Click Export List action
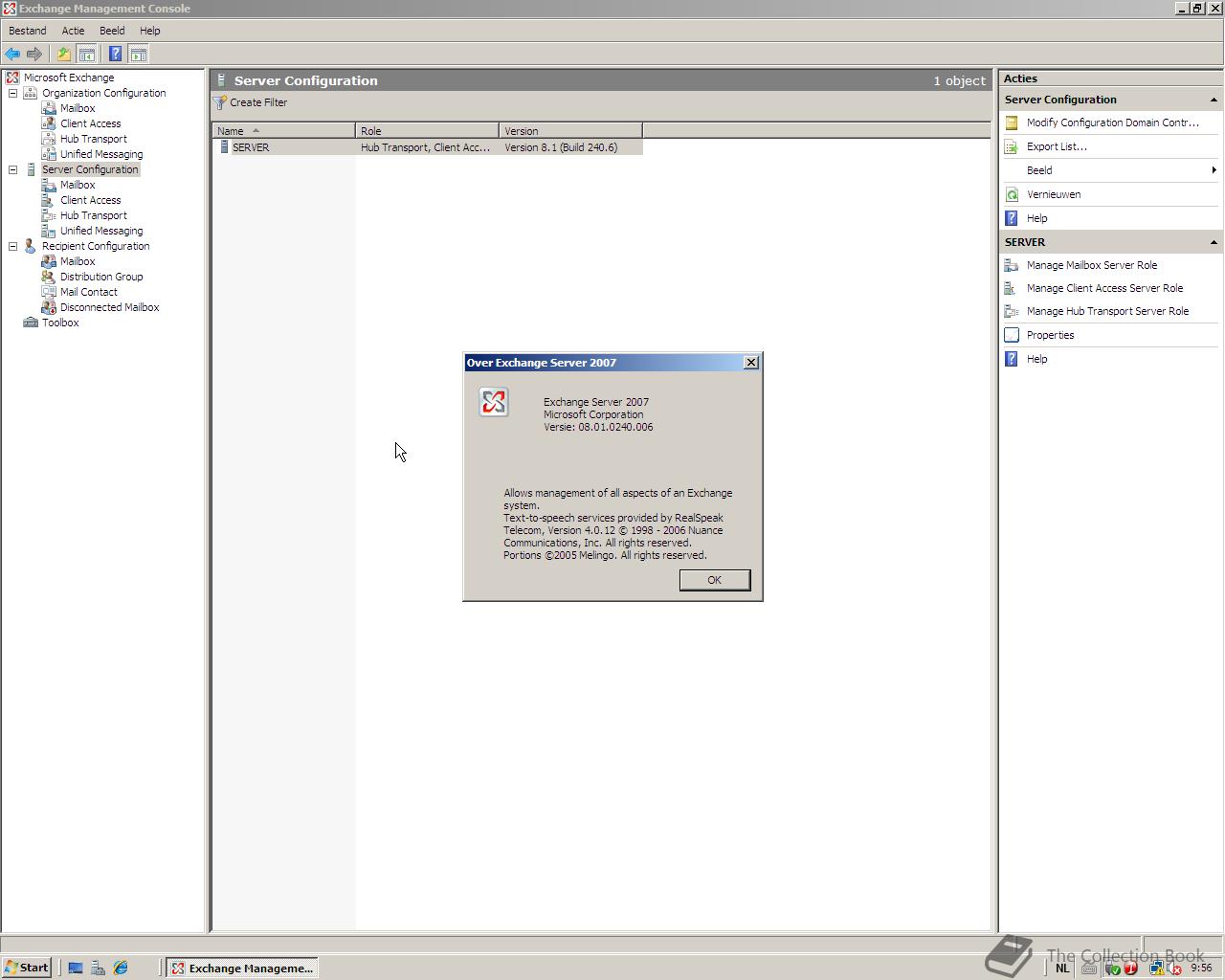 coord(1057,146)
